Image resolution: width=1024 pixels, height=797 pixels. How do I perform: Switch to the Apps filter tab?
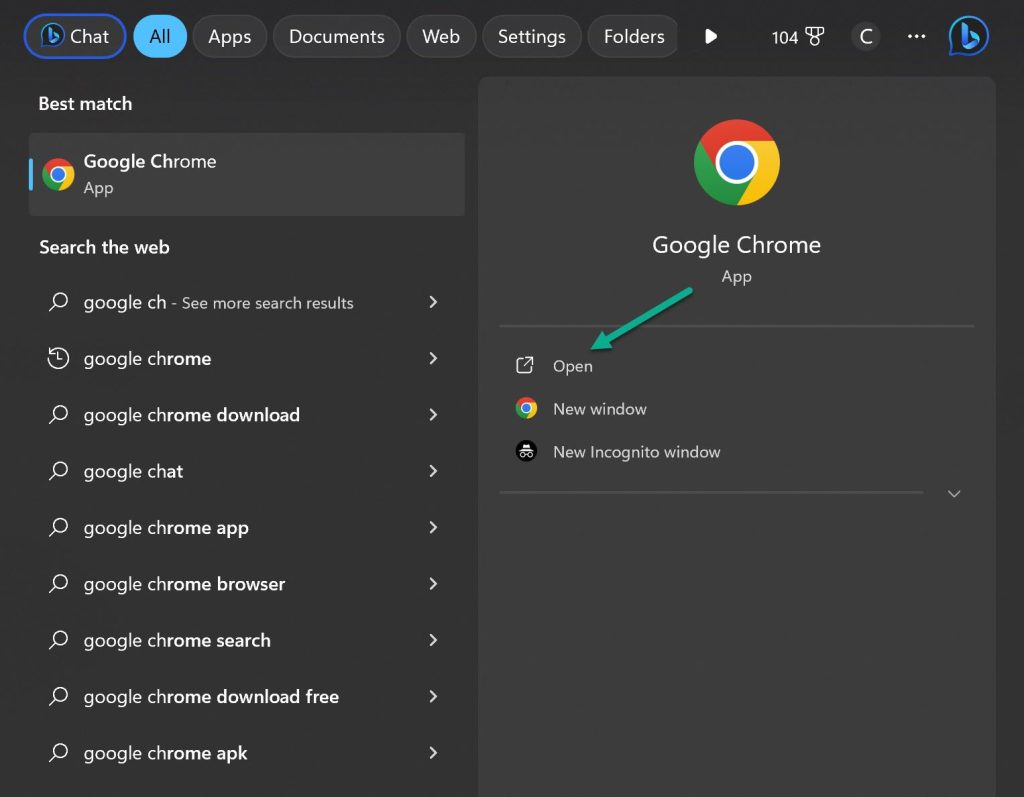click(x=229, y=37)
